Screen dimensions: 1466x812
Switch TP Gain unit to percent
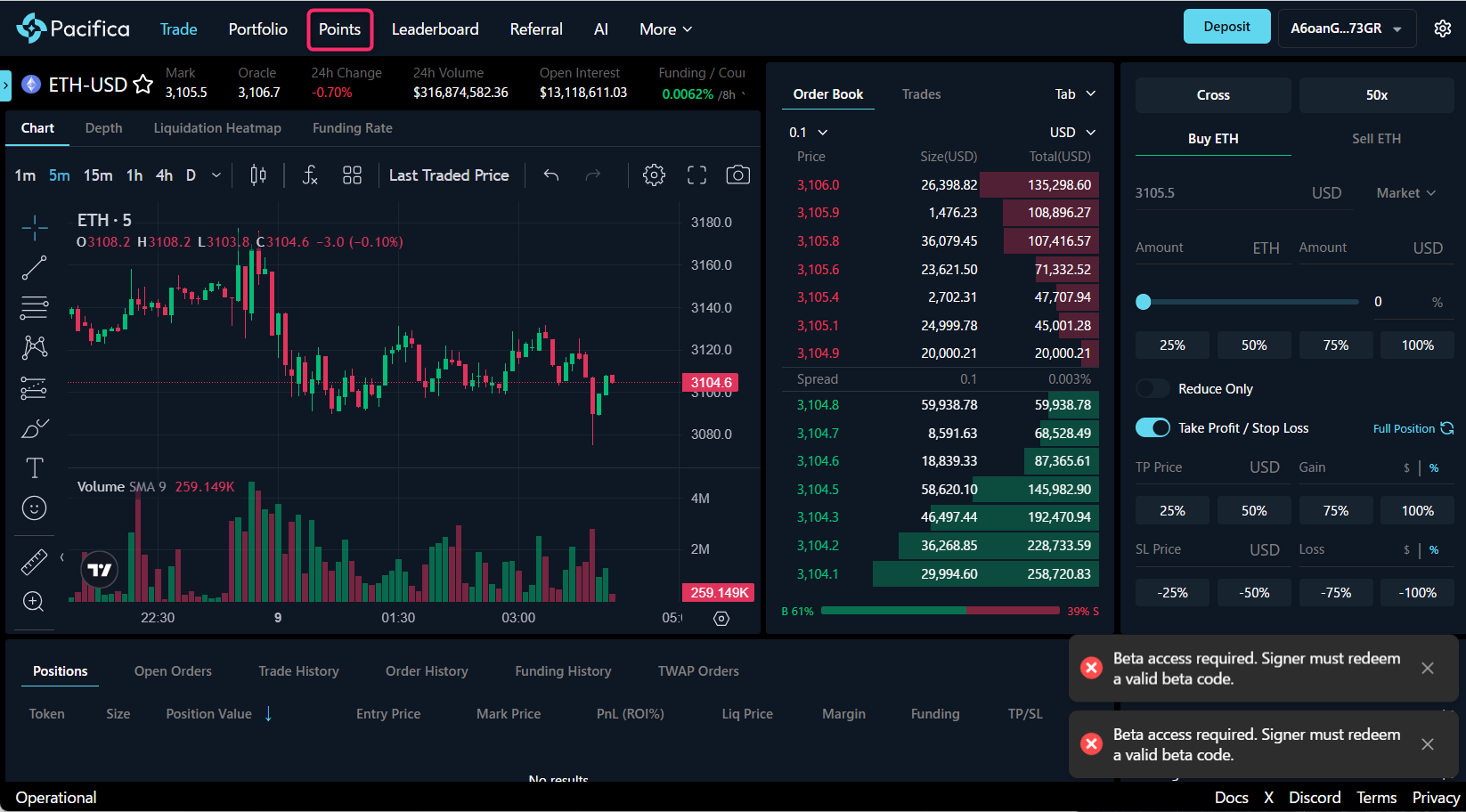[1434, 468]
